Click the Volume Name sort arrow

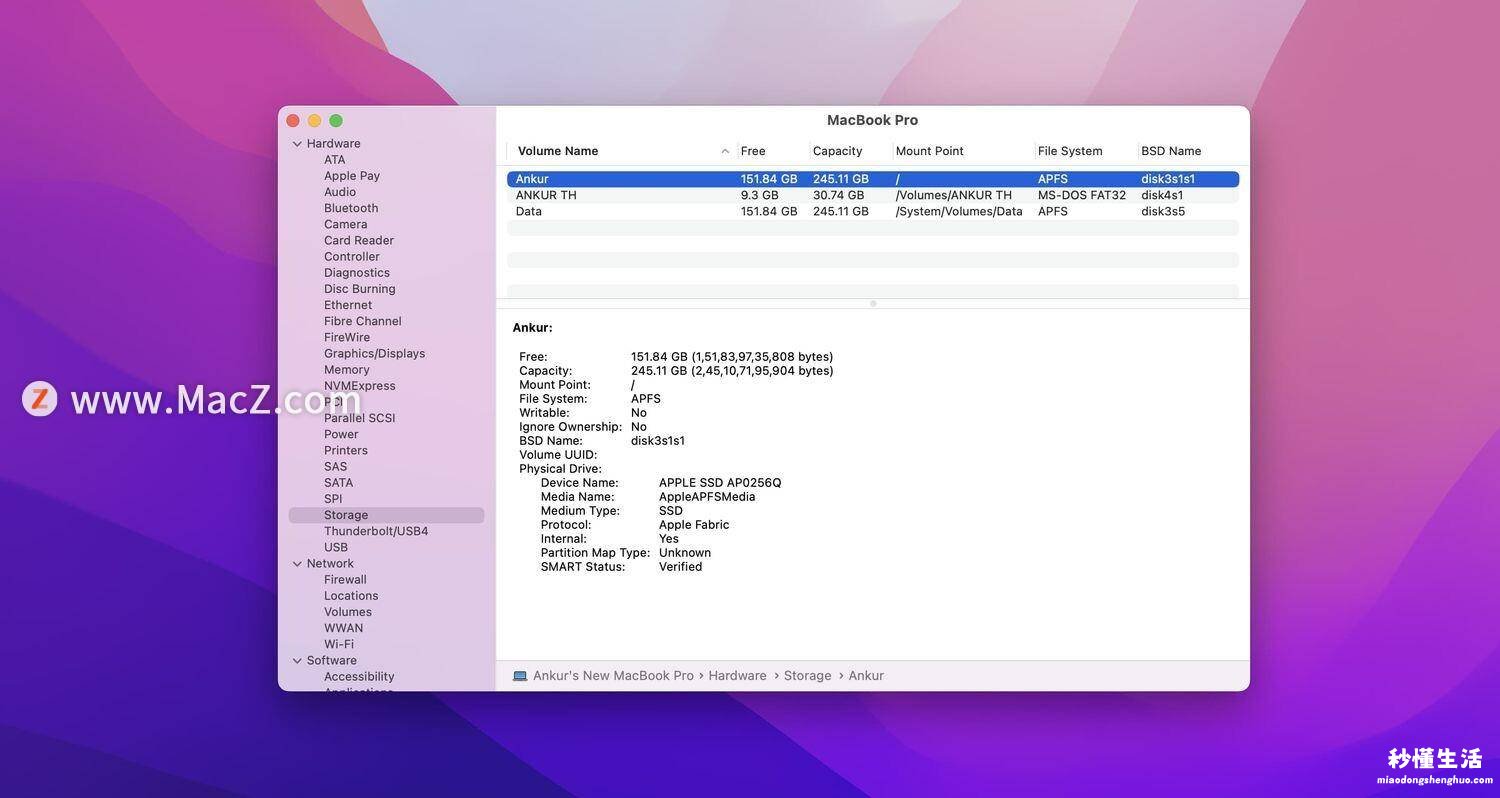point(725,151)
